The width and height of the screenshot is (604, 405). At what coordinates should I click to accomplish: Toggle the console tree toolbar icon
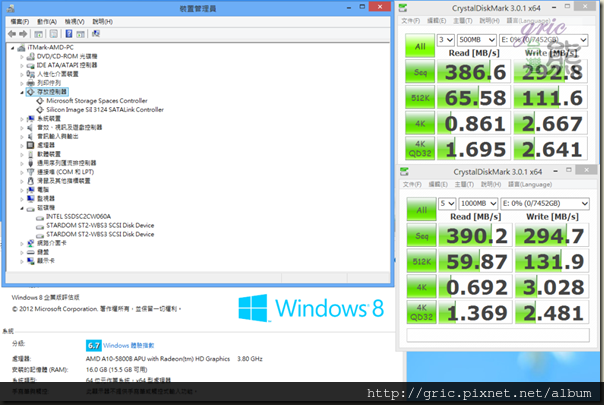click(x=39, y=34)
